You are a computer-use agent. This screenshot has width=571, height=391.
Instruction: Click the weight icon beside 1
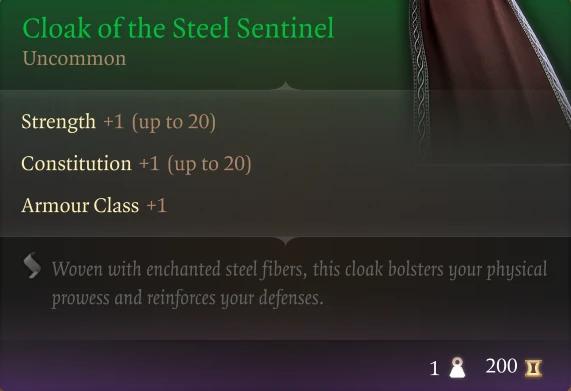click(457, 368)
